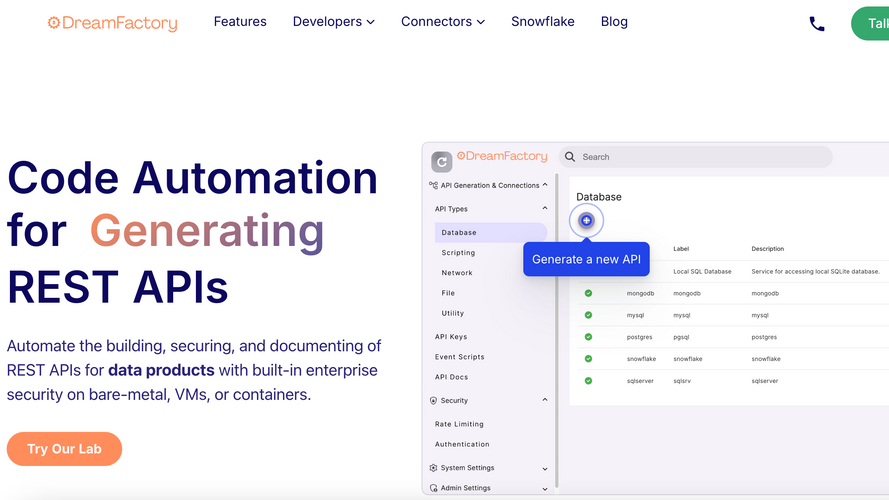The image size is (889, 500).
Task: Click the Generate a new API tooltip
Action: coord(586,259)
